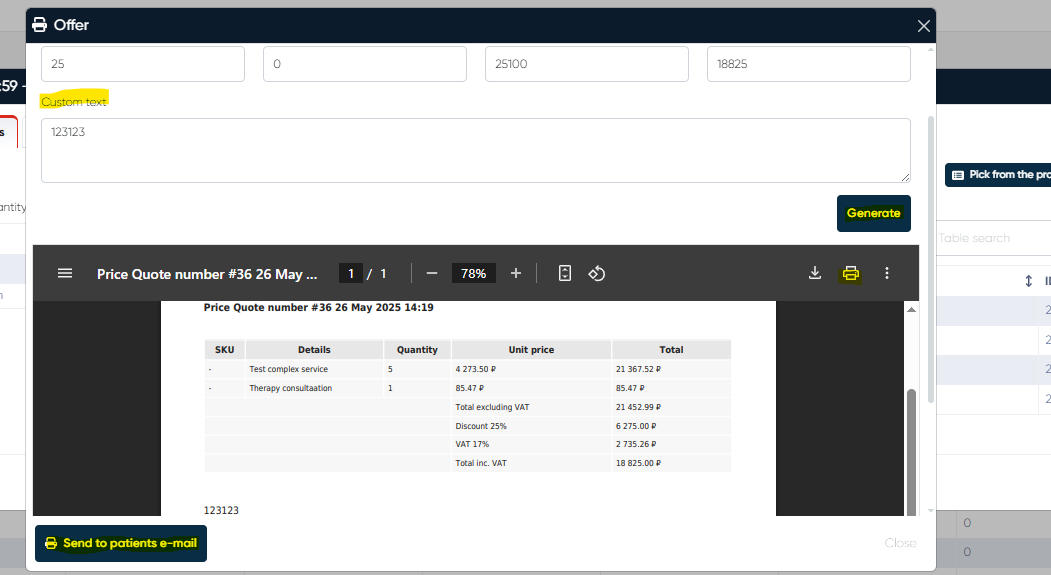
Task: Click the fit to page icon
Action: click(x=565, y=273)
